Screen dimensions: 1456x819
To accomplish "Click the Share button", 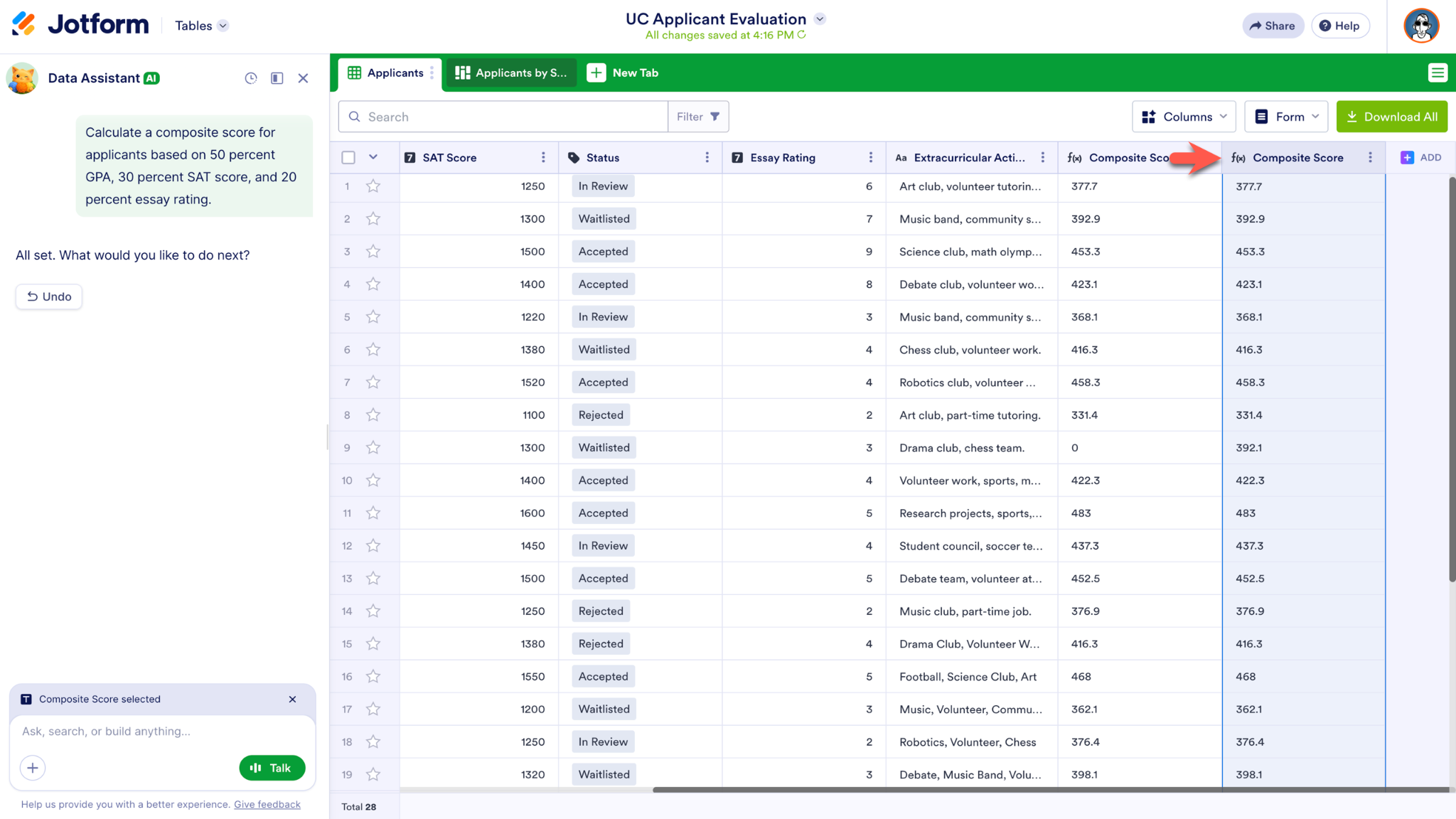I will (1273, 26).
